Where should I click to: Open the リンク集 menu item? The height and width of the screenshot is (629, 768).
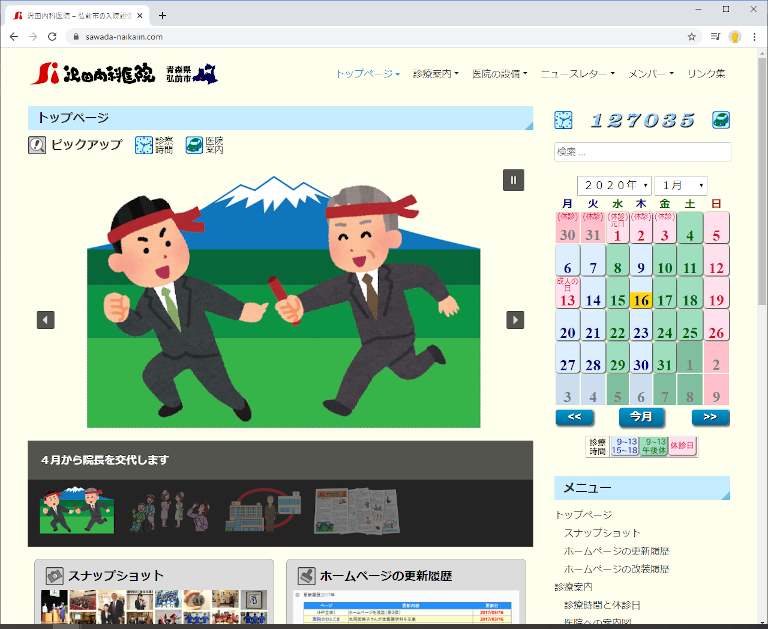(706, 74)
